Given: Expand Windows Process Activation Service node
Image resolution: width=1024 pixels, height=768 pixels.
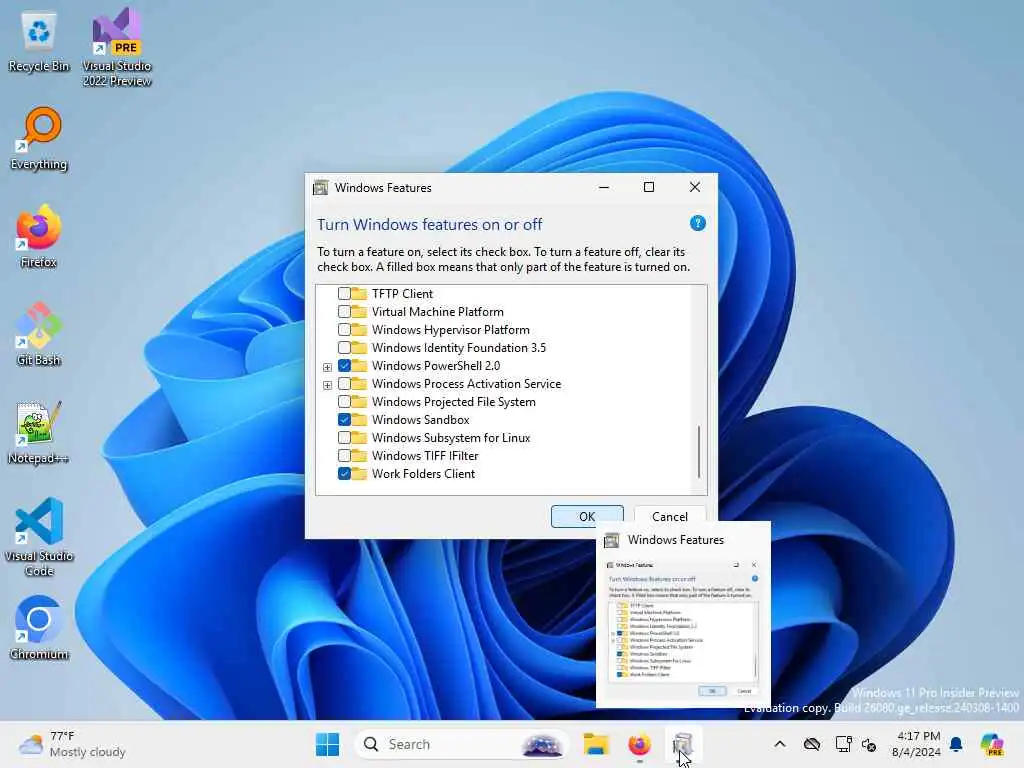Looking at the screenshot, I should pos(327,385).
